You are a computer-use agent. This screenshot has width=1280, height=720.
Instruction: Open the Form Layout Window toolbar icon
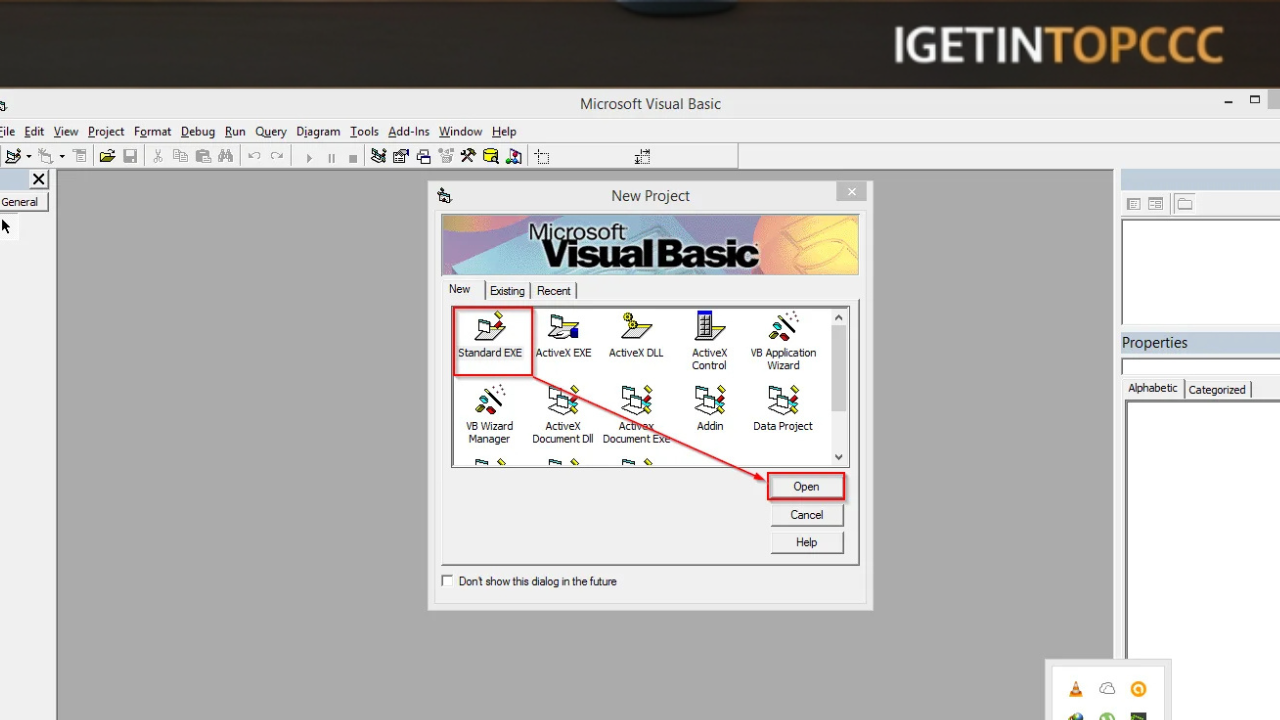point(423,157)
